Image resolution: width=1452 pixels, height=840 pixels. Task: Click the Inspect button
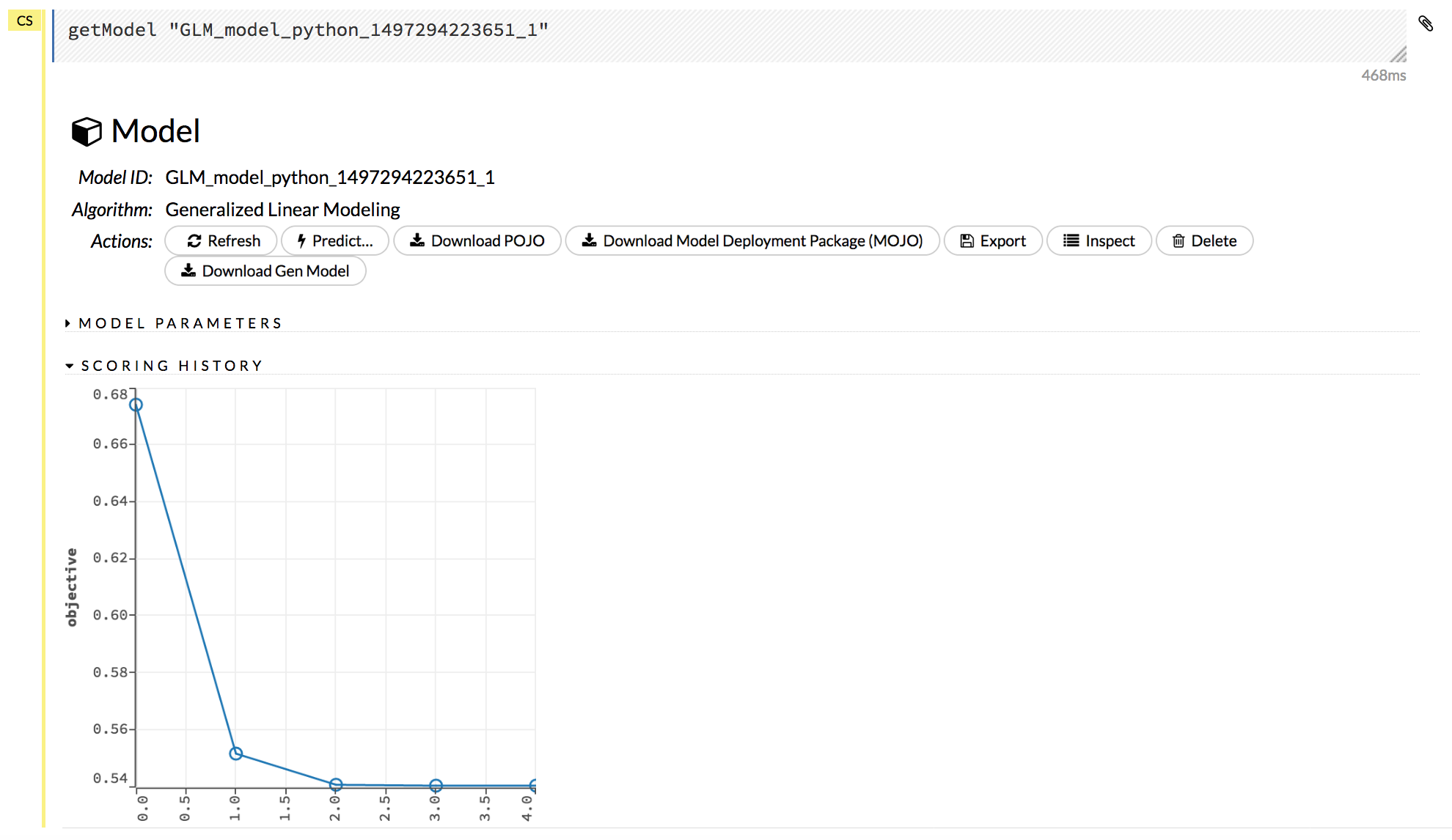1099,241
